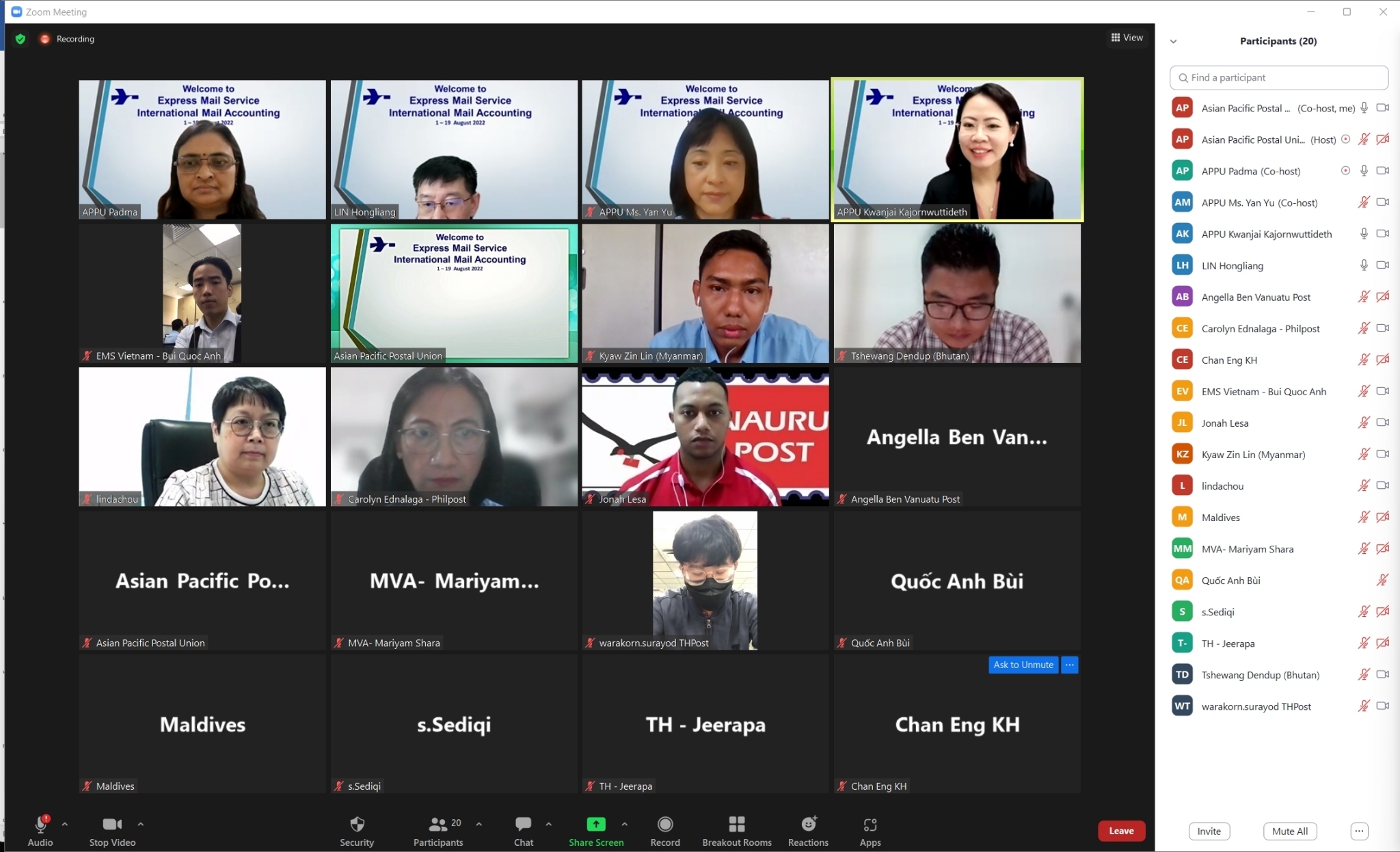Viewport: 1400px width, 852px height.
Task: Select APPU Ms. Yan Yu (Co-host) row
Action: [1279, 202]
